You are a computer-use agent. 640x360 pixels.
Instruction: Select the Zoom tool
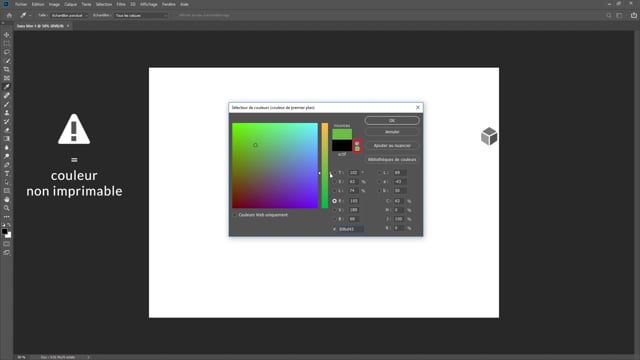pyautogui.click(x=7, y=208)
